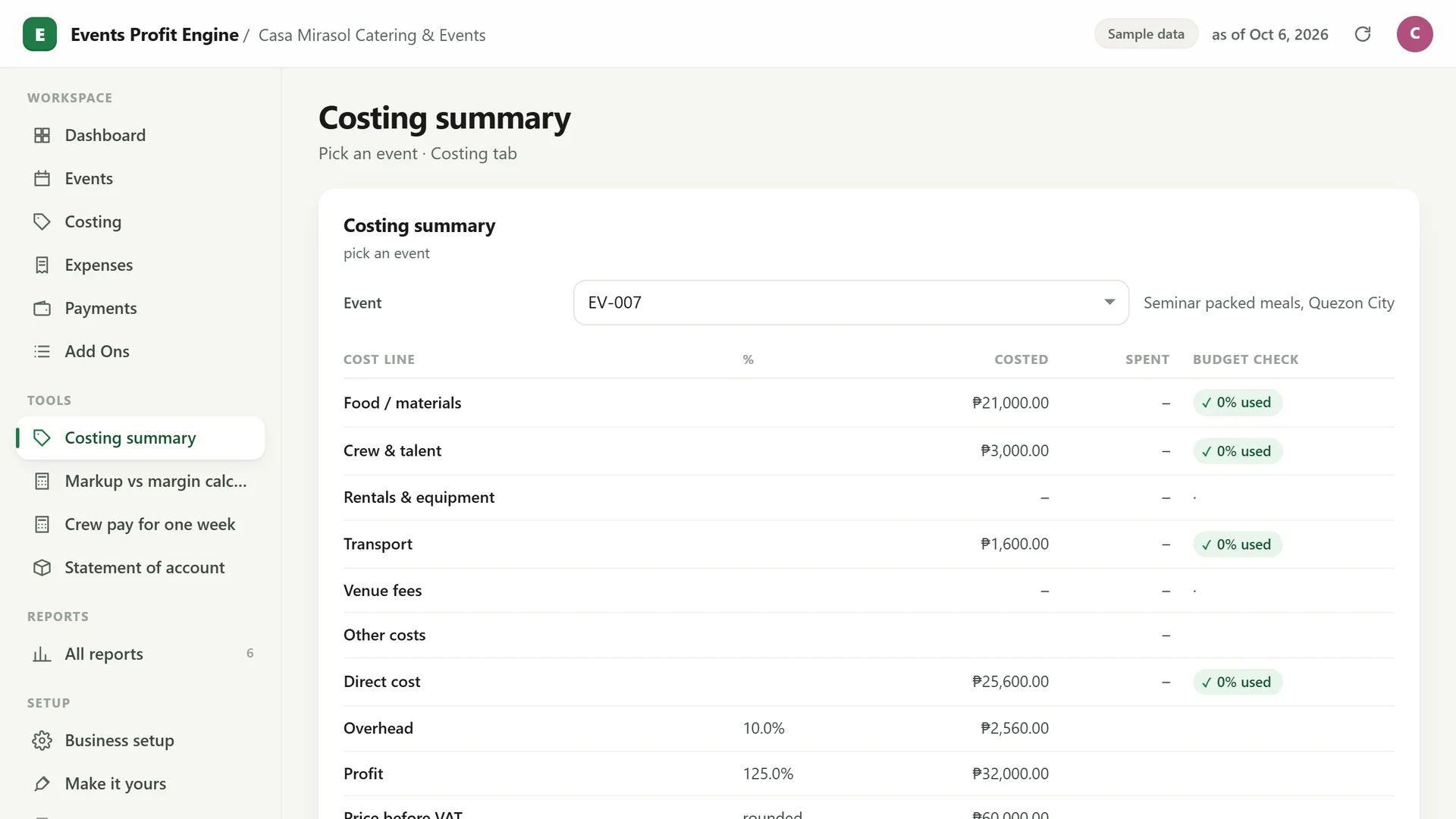This screenshot has height=819, width=1456.
Task: Click the refresh data icon
Action: tap(1363, 34)
